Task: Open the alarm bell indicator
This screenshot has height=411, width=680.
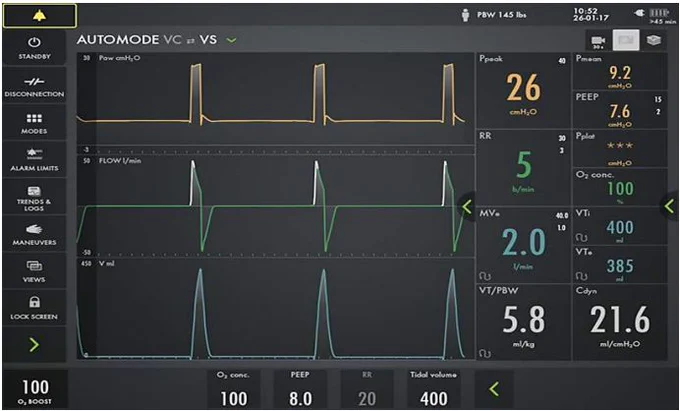Action: coord(39,16)
